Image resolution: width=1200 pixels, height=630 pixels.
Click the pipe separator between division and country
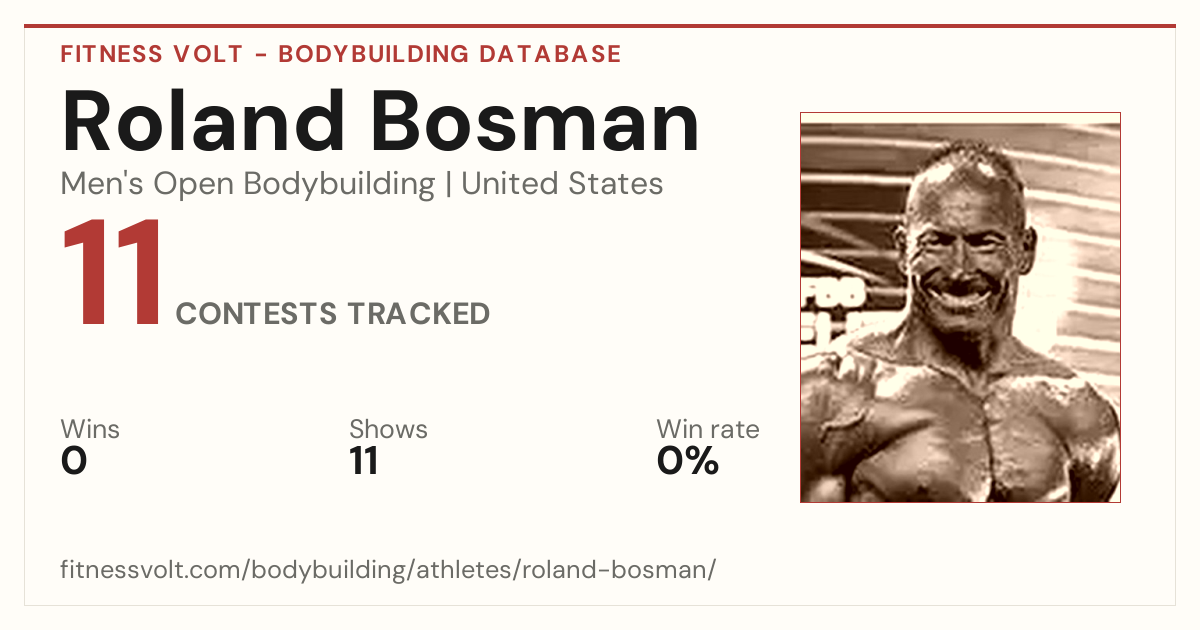pos(448,185)
